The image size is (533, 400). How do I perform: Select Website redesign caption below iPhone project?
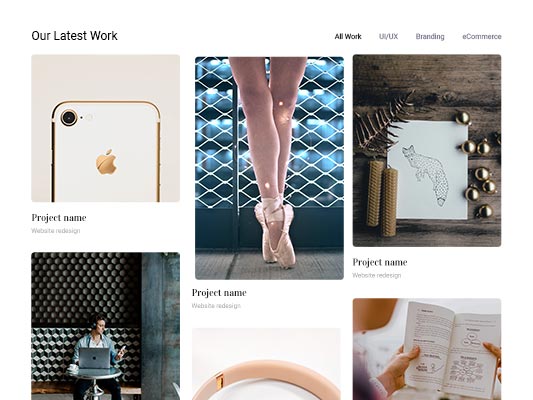56,231
